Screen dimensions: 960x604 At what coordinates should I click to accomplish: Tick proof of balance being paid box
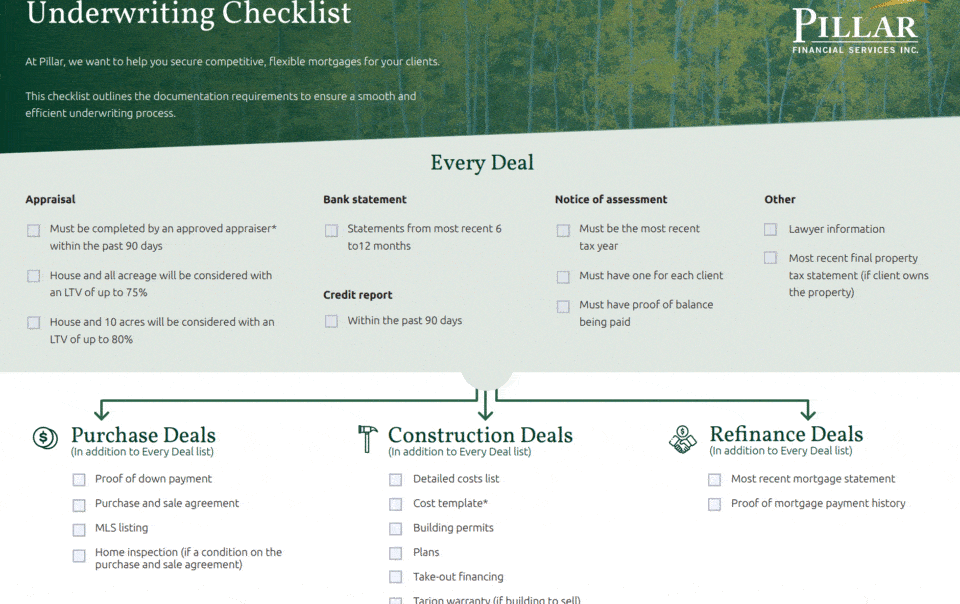(x=563, y=306)
